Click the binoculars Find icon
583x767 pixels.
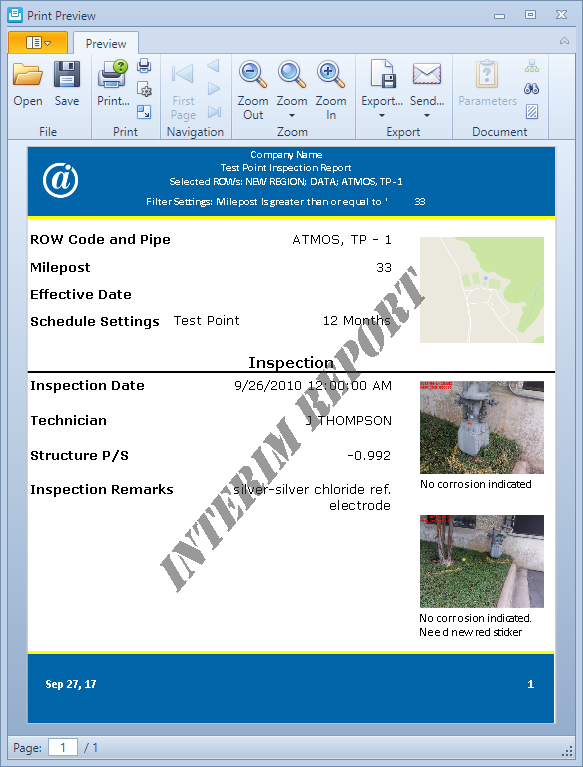tap(532, 89)
